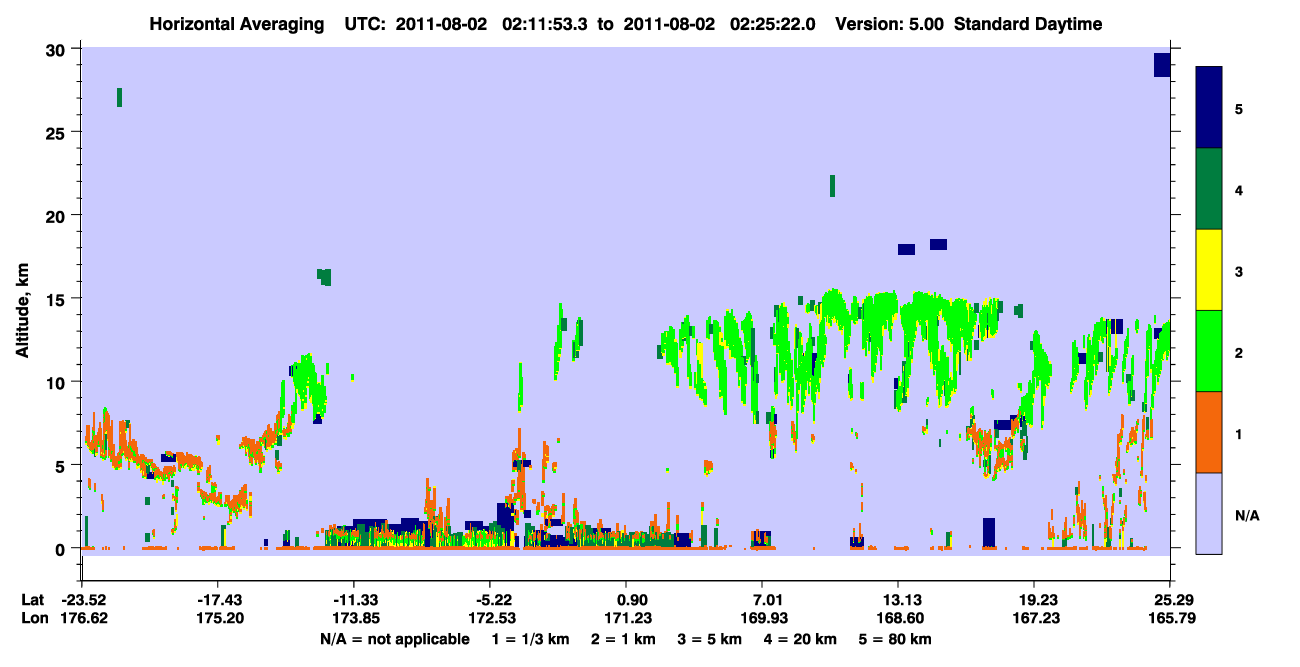
Task: Click the longitude value 165.79
Action: 1170,619
